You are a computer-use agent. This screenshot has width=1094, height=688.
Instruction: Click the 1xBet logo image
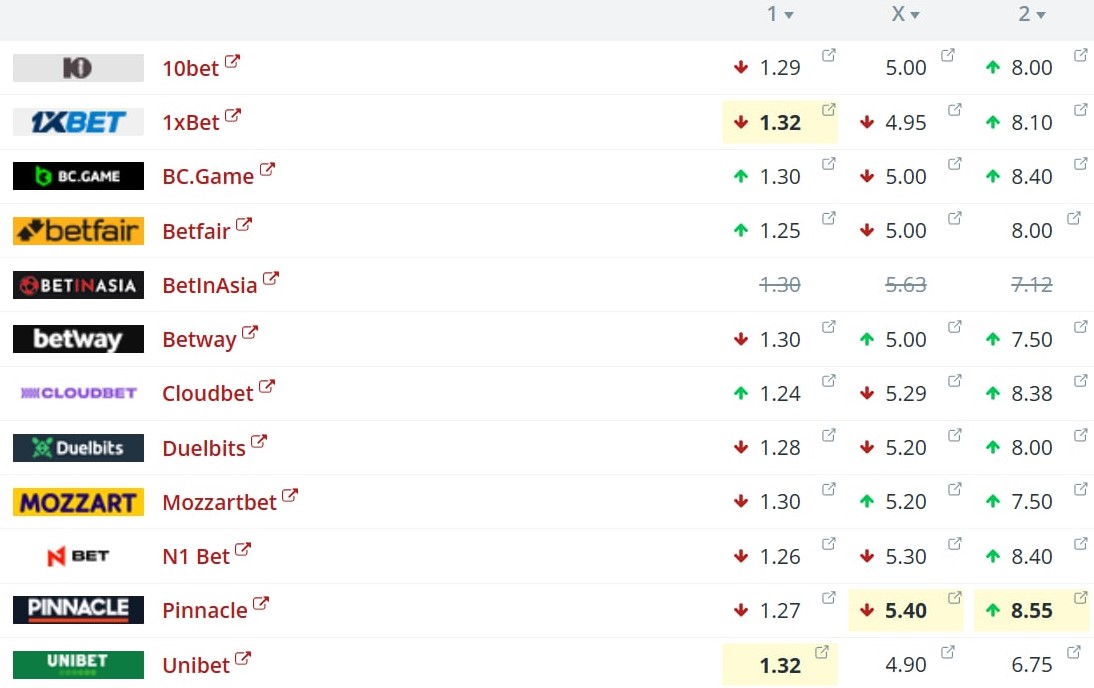coord(78,122)
